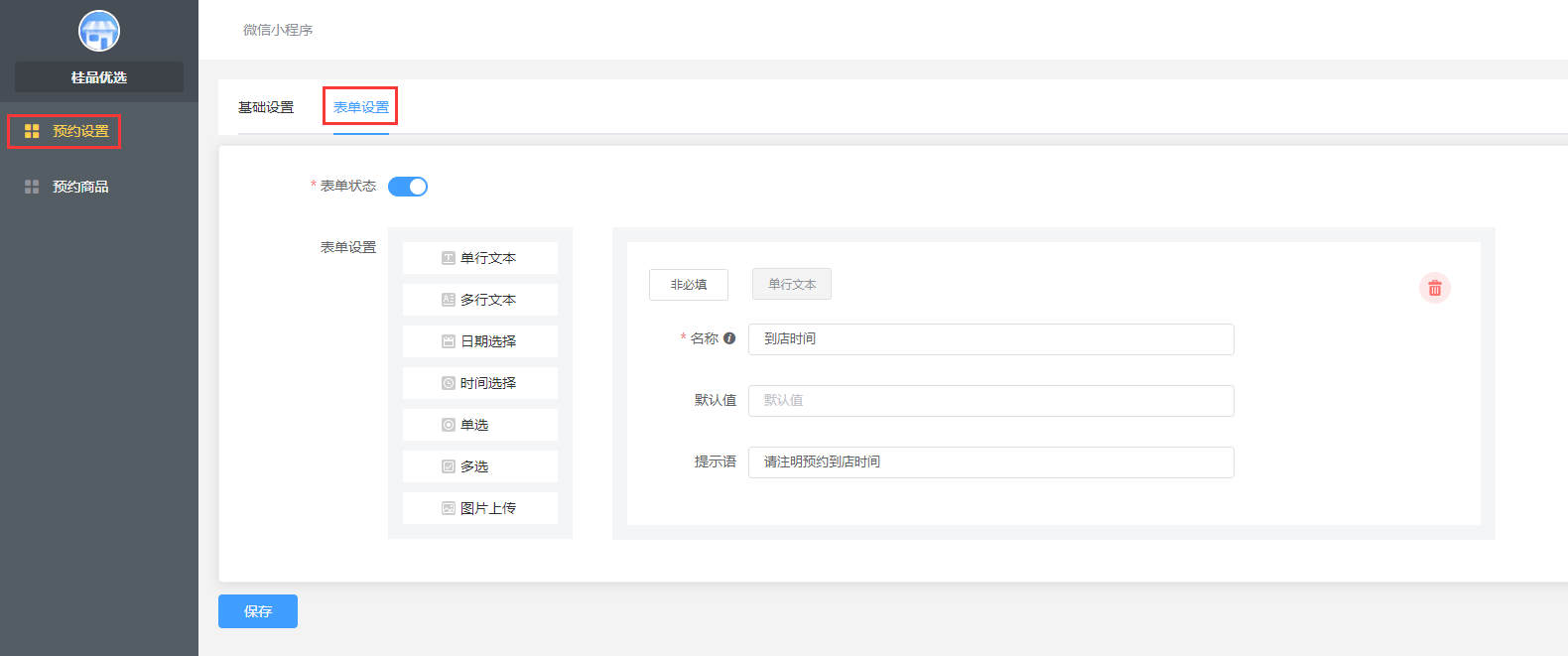Add a 多选 checkbox field component
This screenshot has width=1568, height=656.
coord(479,466)
